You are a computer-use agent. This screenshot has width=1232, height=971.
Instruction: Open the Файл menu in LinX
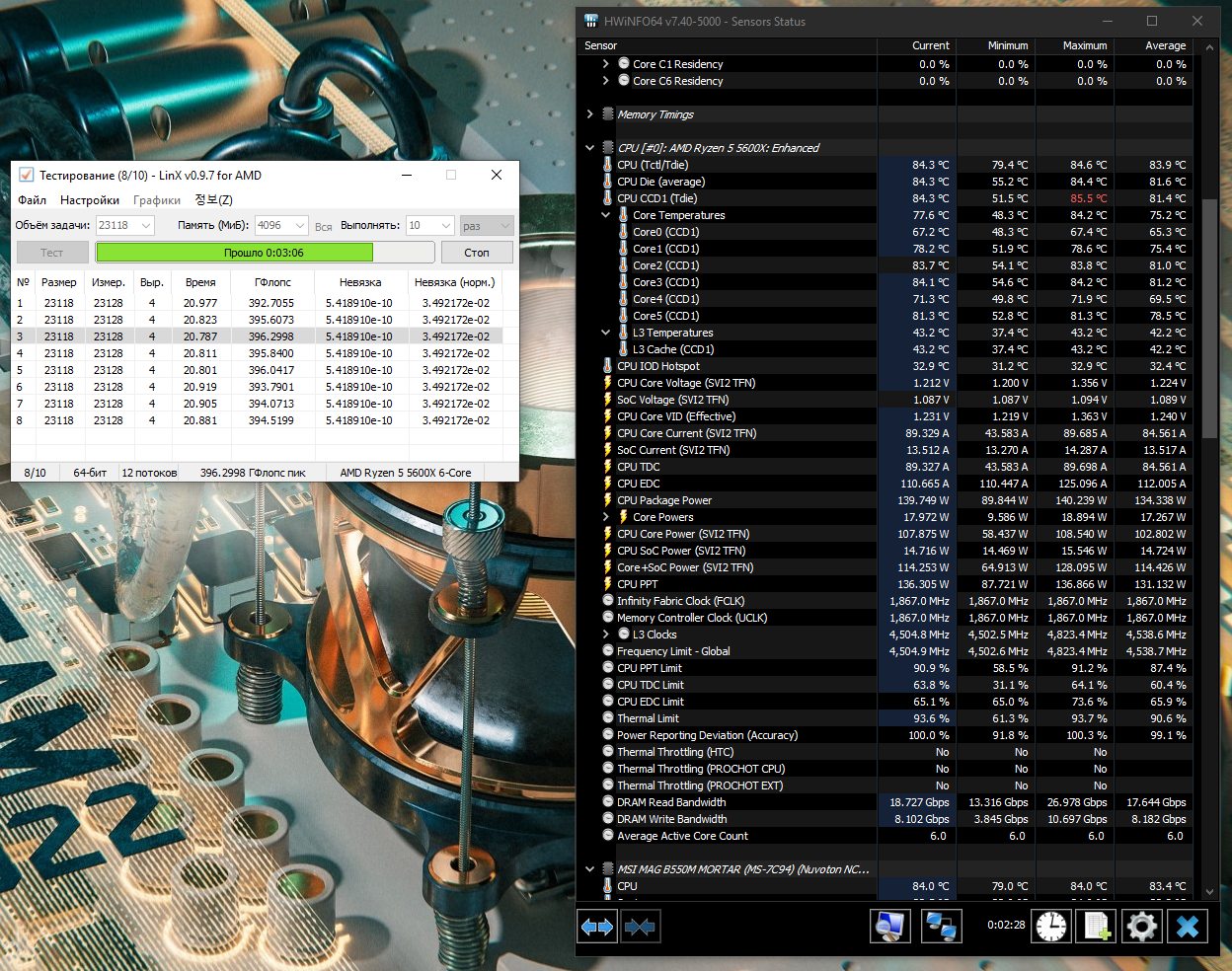(33, 200)
